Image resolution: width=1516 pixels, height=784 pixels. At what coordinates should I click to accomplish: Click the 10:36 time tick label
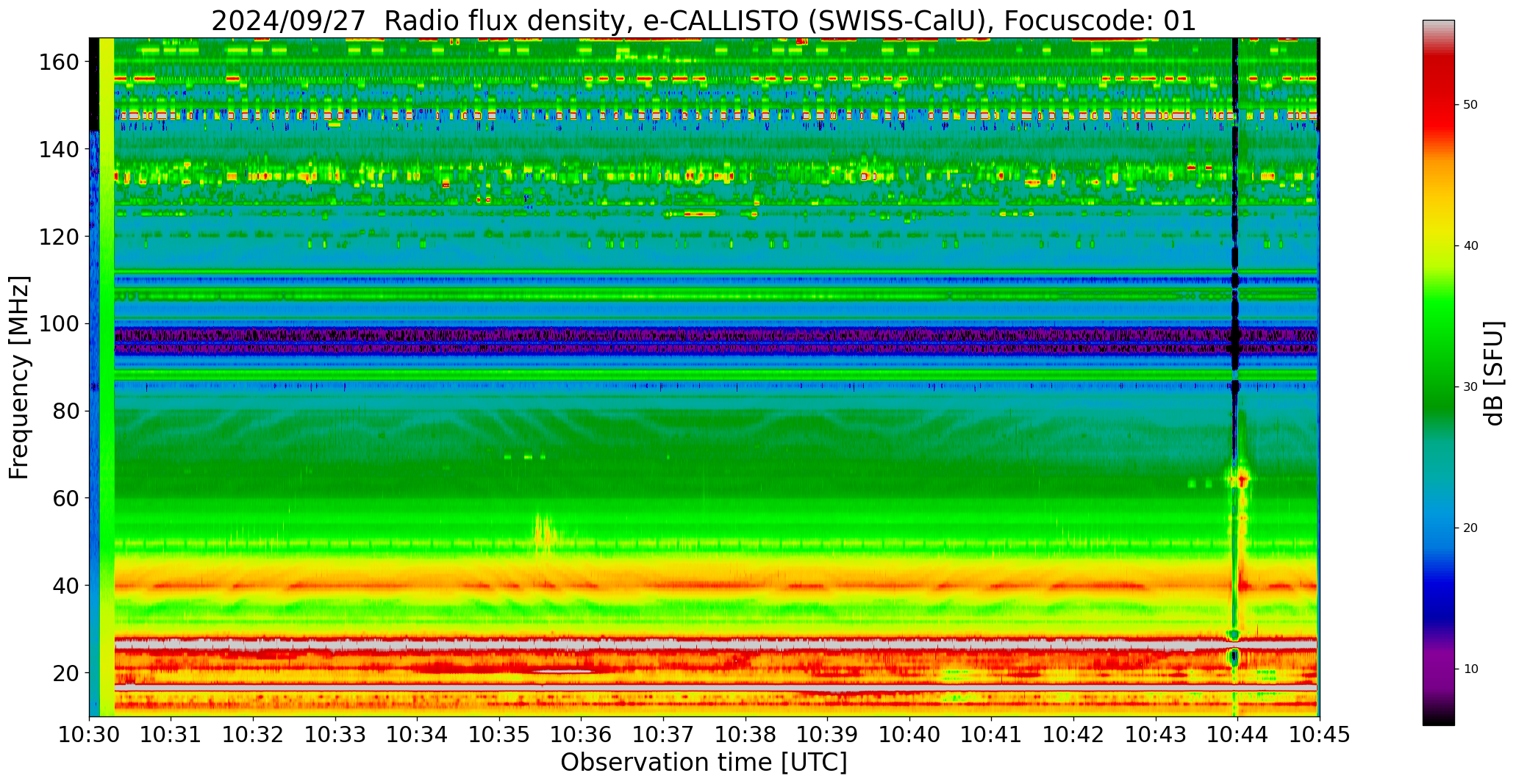[x=582, y=735]
